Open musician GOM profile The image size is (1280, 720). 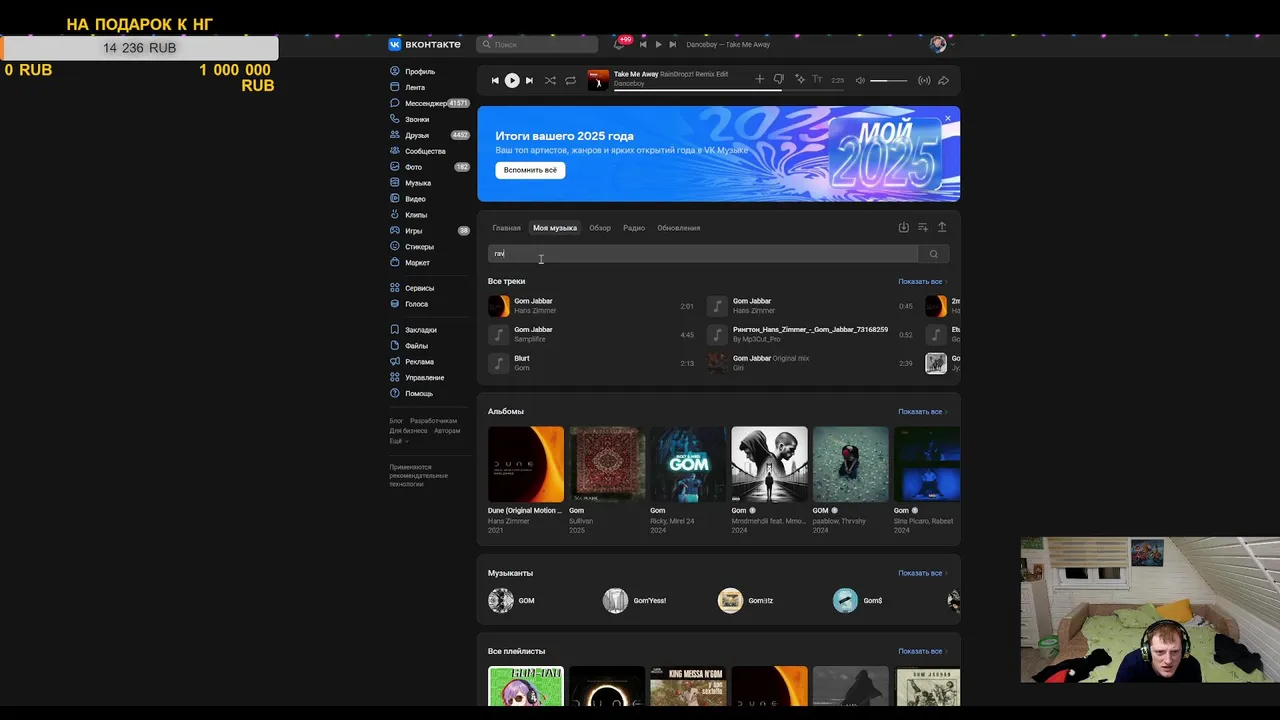(511, 601)
